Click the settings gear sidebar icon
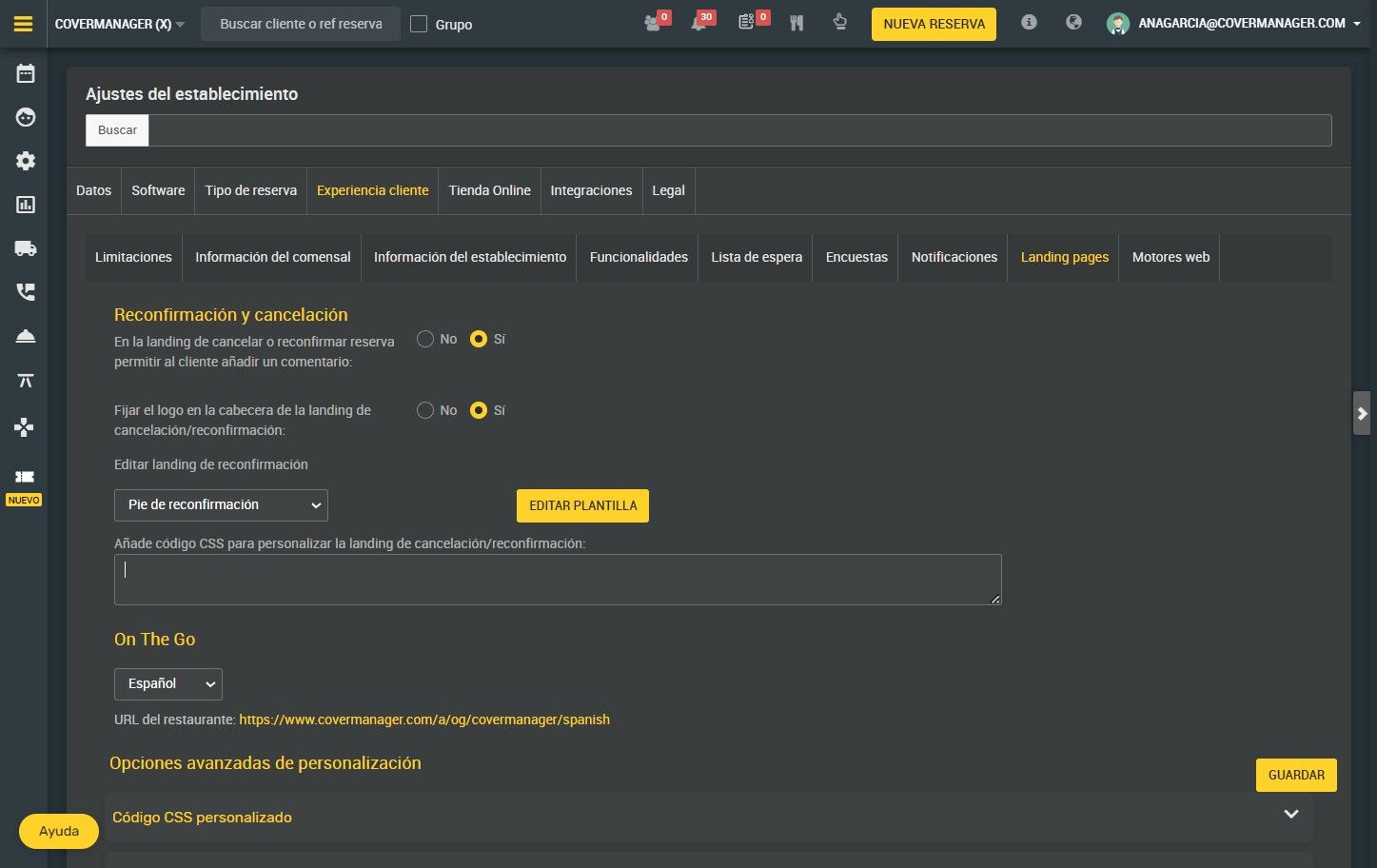The width and height of the screenshot is (1377, 868). pyautogui.click(x=26, y=161)
